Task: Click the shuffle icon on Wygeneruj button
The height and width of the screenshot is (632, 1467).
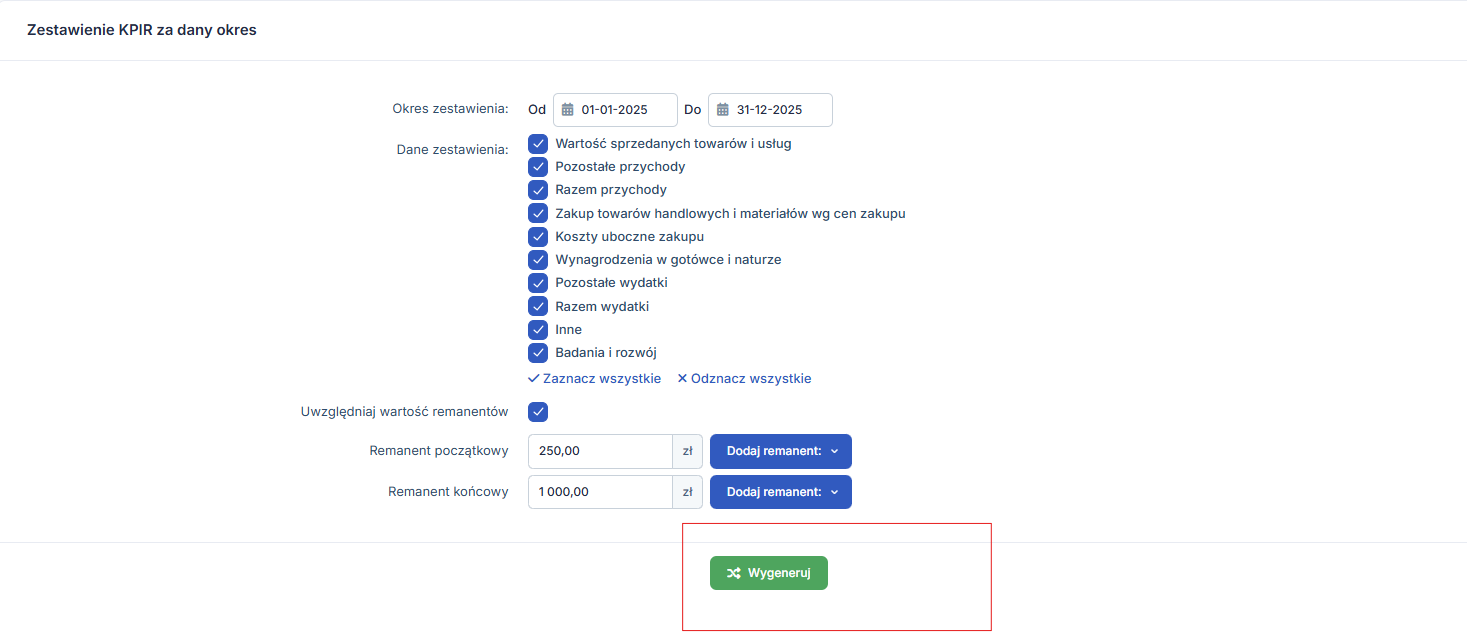Action: coord(734,573)
